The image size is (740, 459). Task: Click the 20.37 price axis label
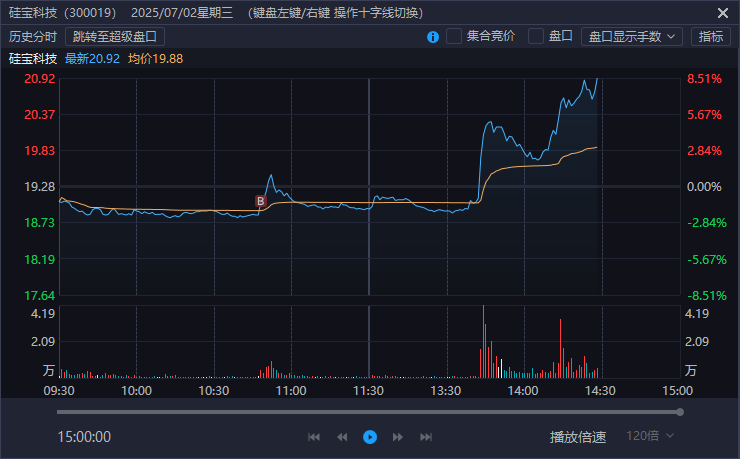click(40, 115)
